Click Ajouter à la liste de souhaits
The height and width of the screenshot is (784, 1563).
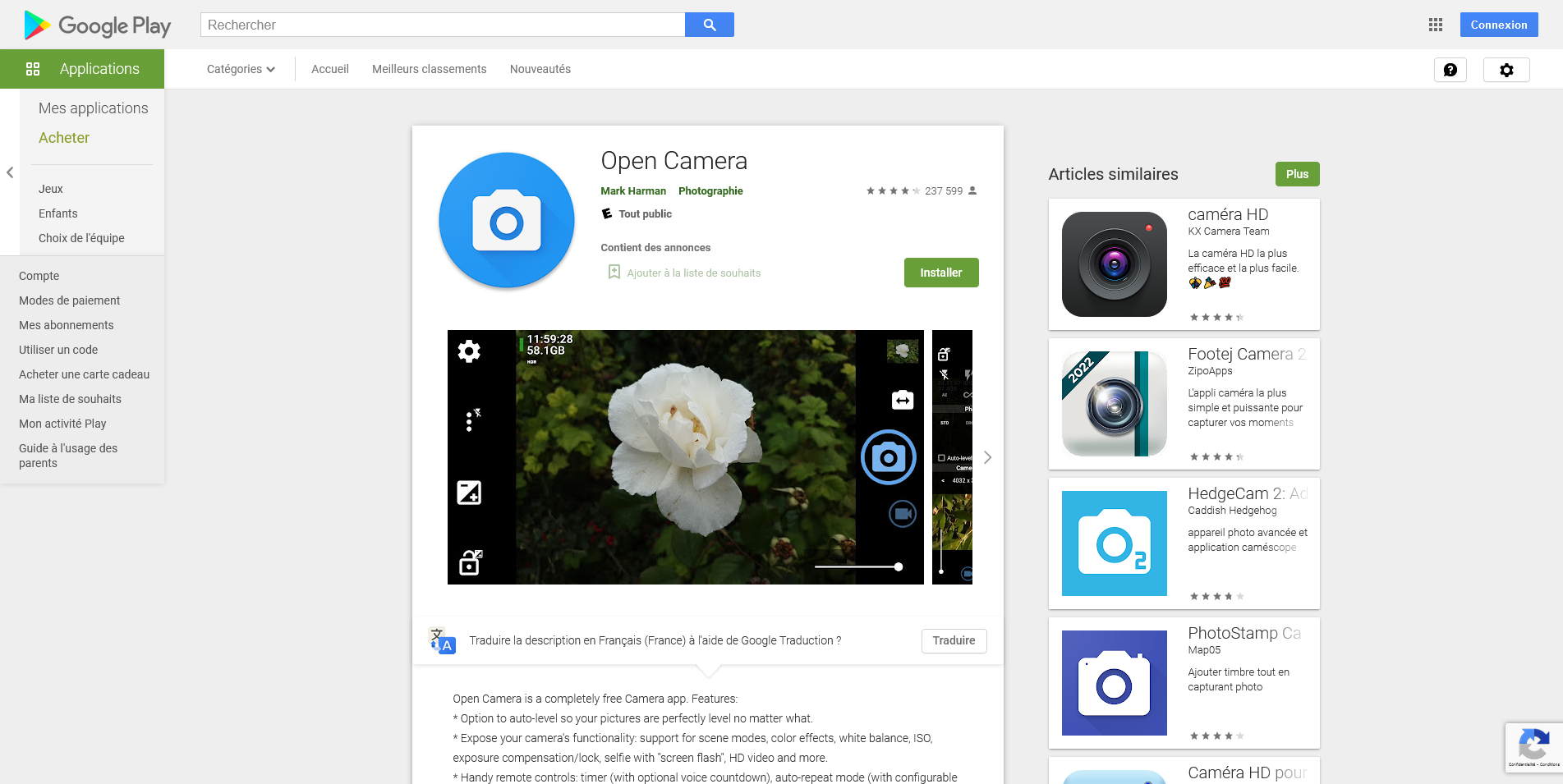[x=694, y=273]
